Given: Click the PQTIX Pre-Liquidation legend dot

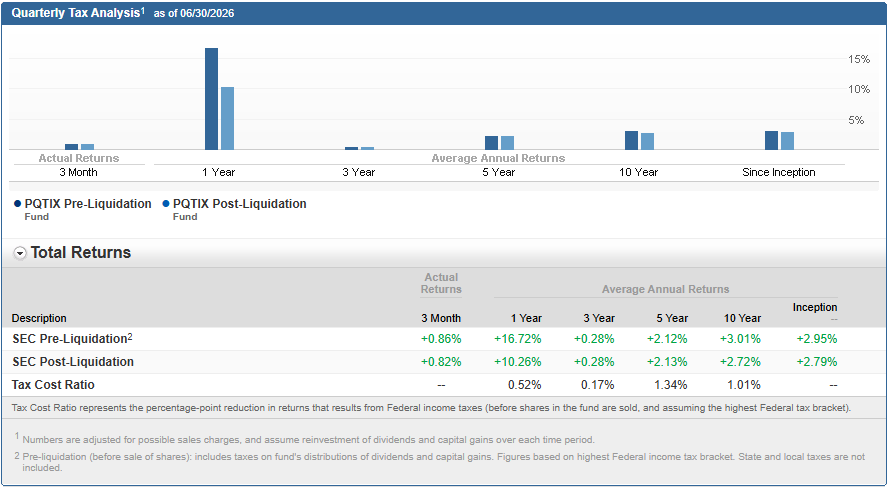Looking at the screenshot, I should point(18,204).
